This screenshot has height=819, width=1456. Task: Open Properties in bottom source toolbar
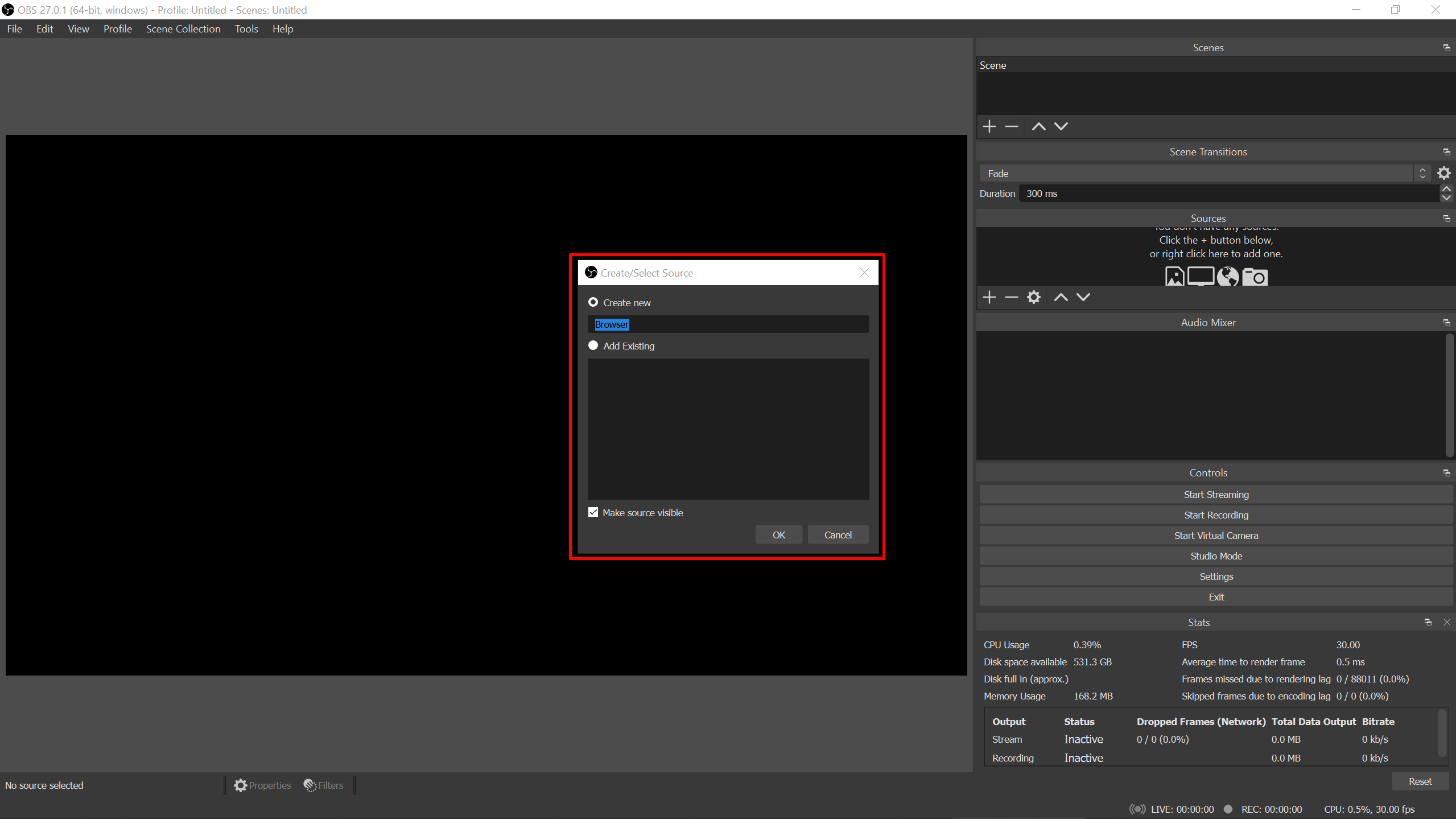pos(262,785)
